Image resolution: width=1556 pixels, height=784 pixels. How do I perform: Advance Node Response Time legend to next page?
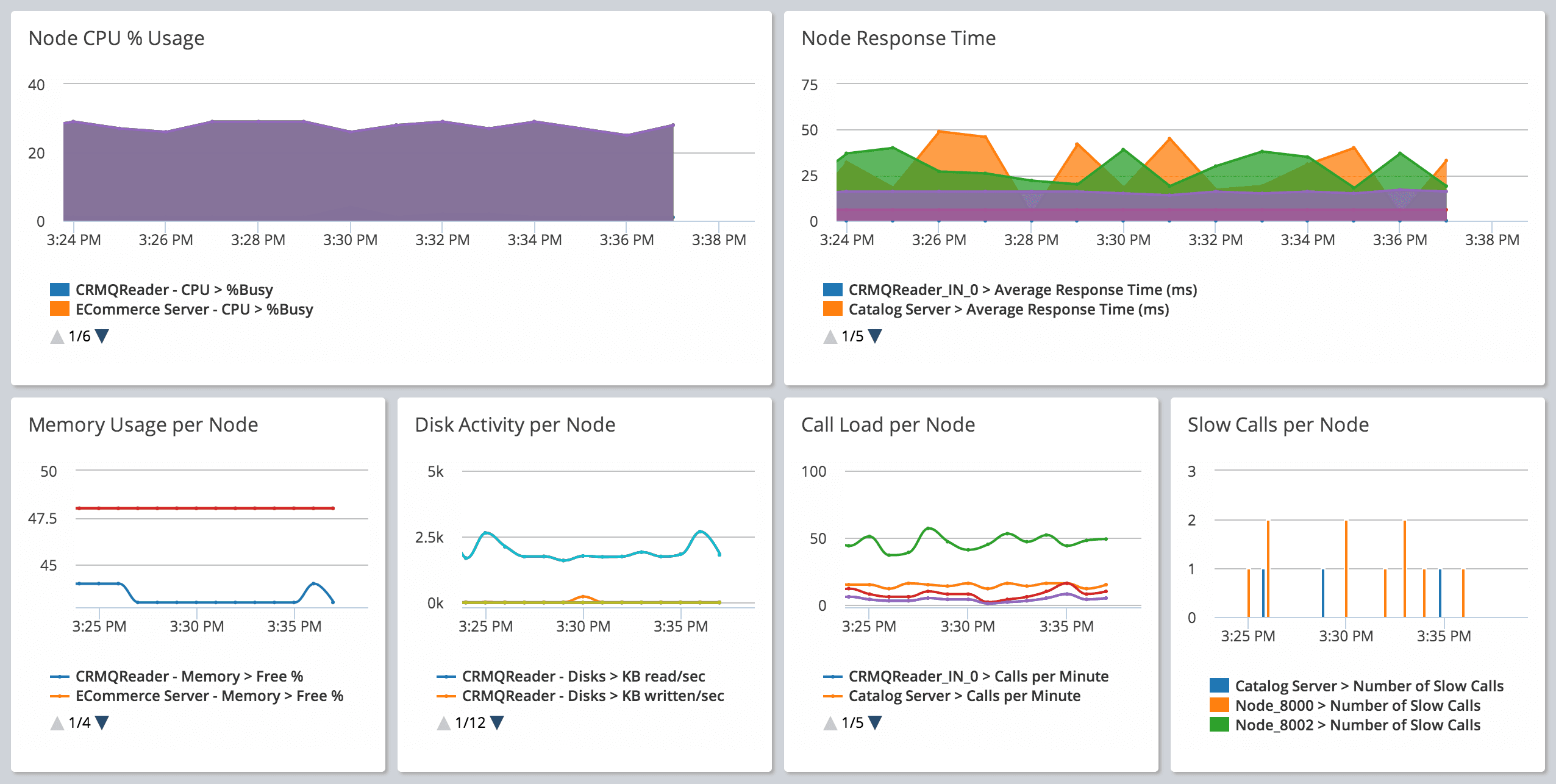point(875,336)
